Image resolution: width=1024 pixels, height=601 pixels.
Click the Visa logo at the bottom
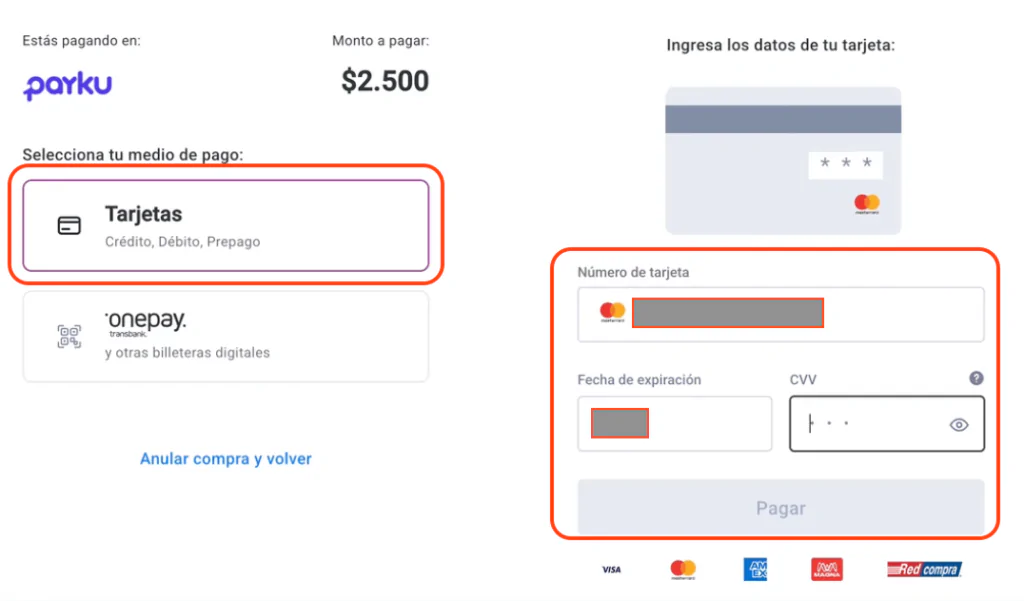click(611, 569)
